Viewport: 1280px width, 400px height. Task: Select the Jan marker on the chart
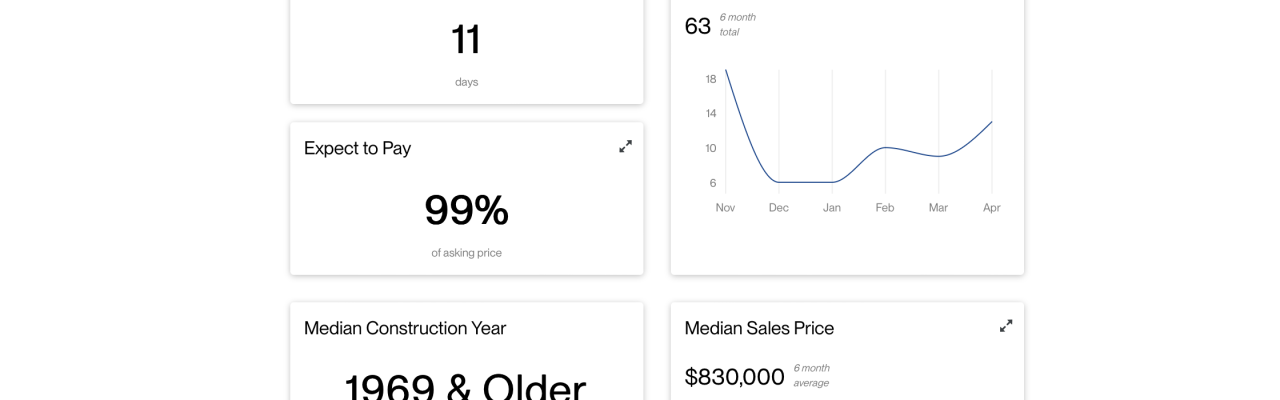(x=832, y=182)
